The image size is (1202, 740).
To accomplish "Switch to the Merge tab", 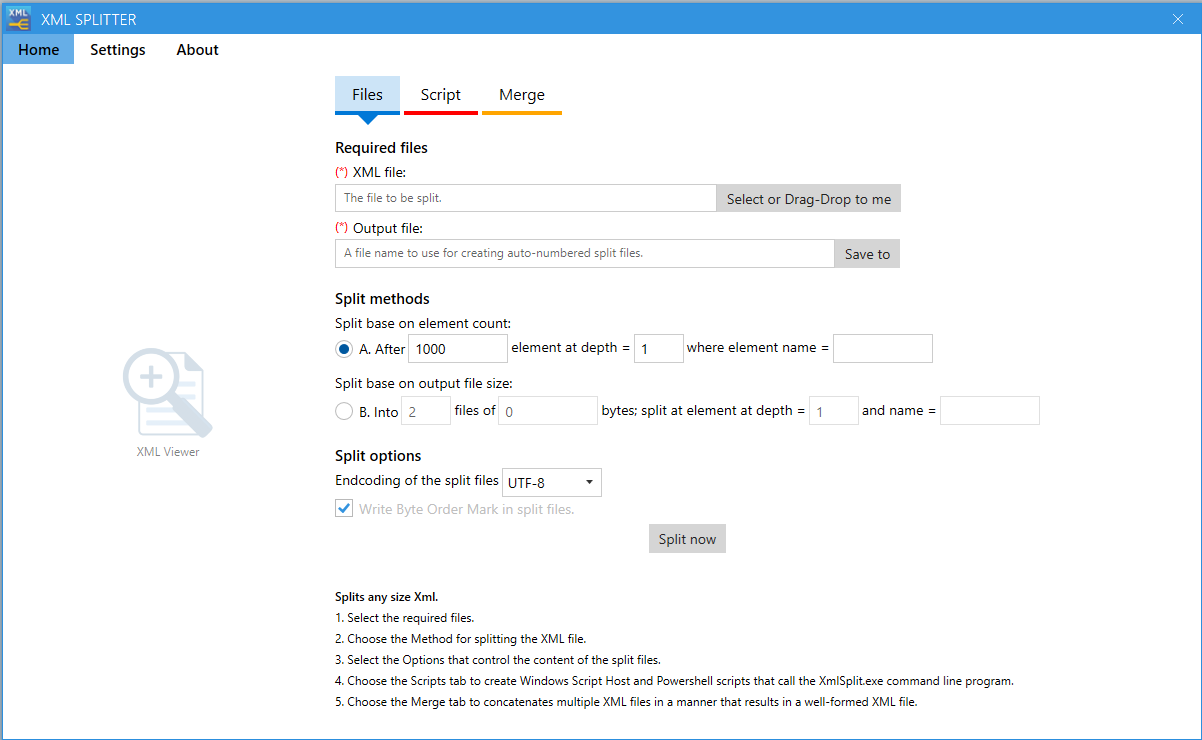I will point(522,95).
